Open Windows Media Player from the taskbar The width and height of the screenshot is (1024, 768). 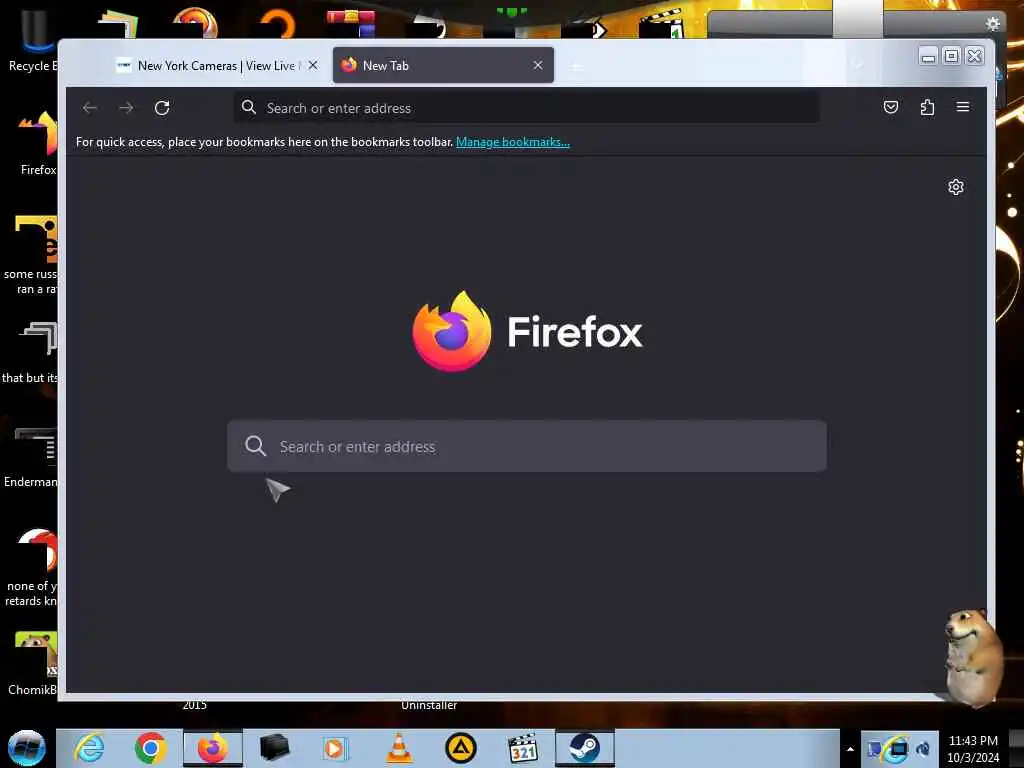(336, 748)
